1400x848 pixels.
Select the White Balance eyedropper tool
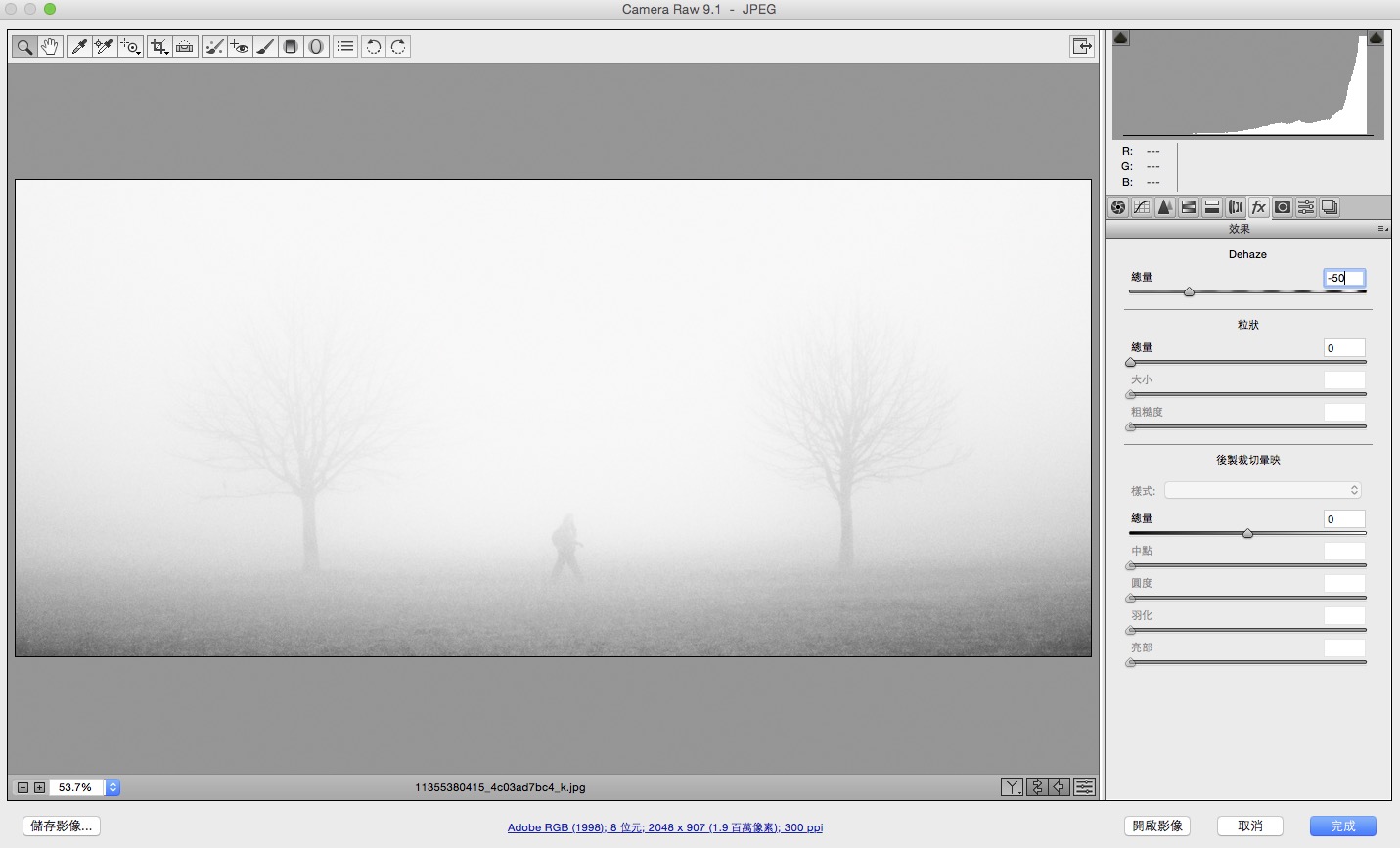point(78,47)
